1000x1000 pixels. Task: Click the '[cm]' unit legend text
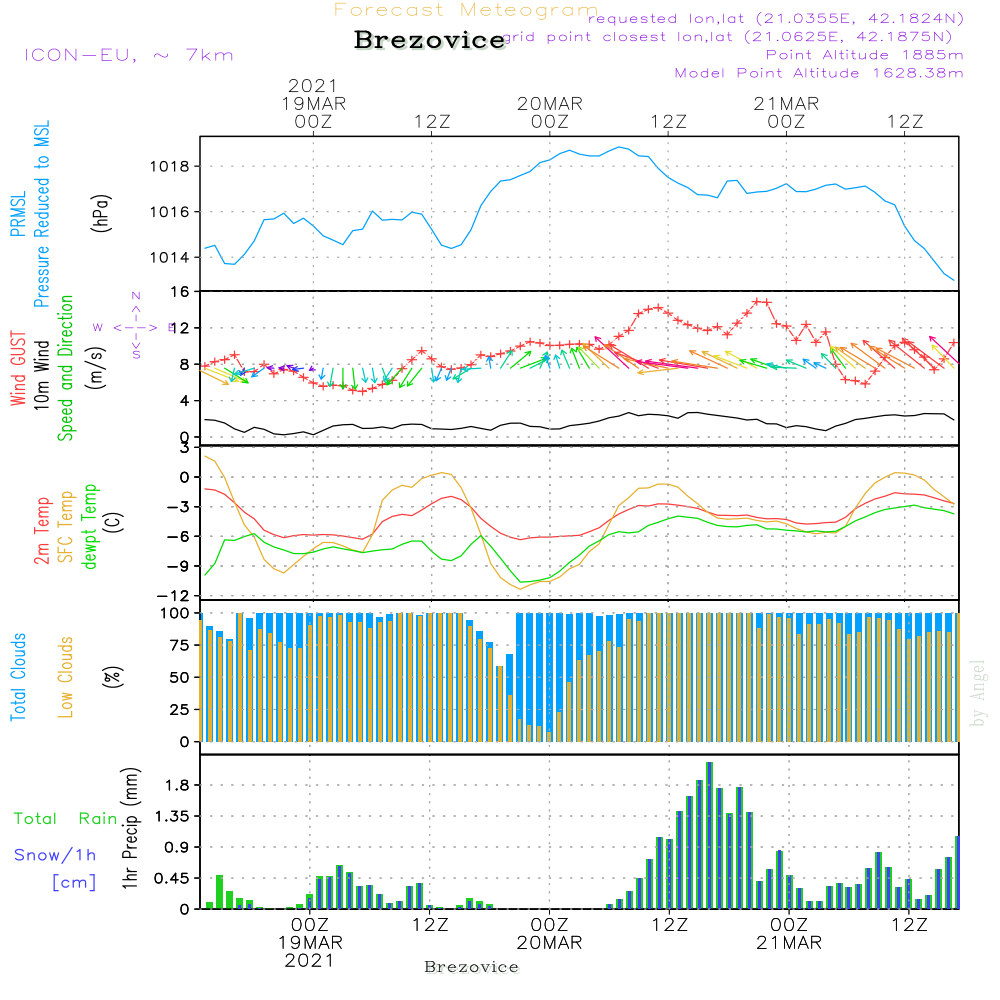click(74, 883)
